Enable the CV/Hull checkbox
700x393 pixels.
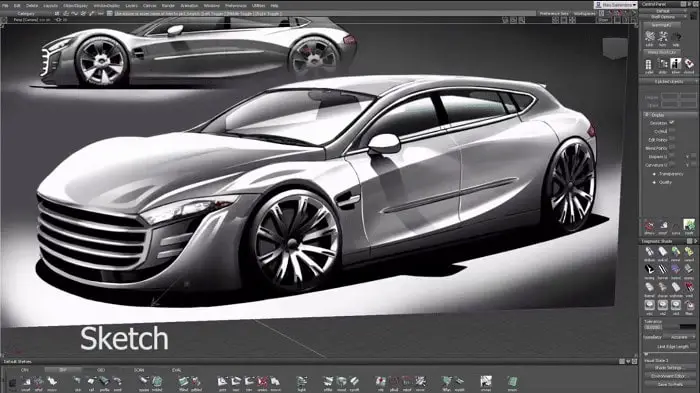click(671, 131)
